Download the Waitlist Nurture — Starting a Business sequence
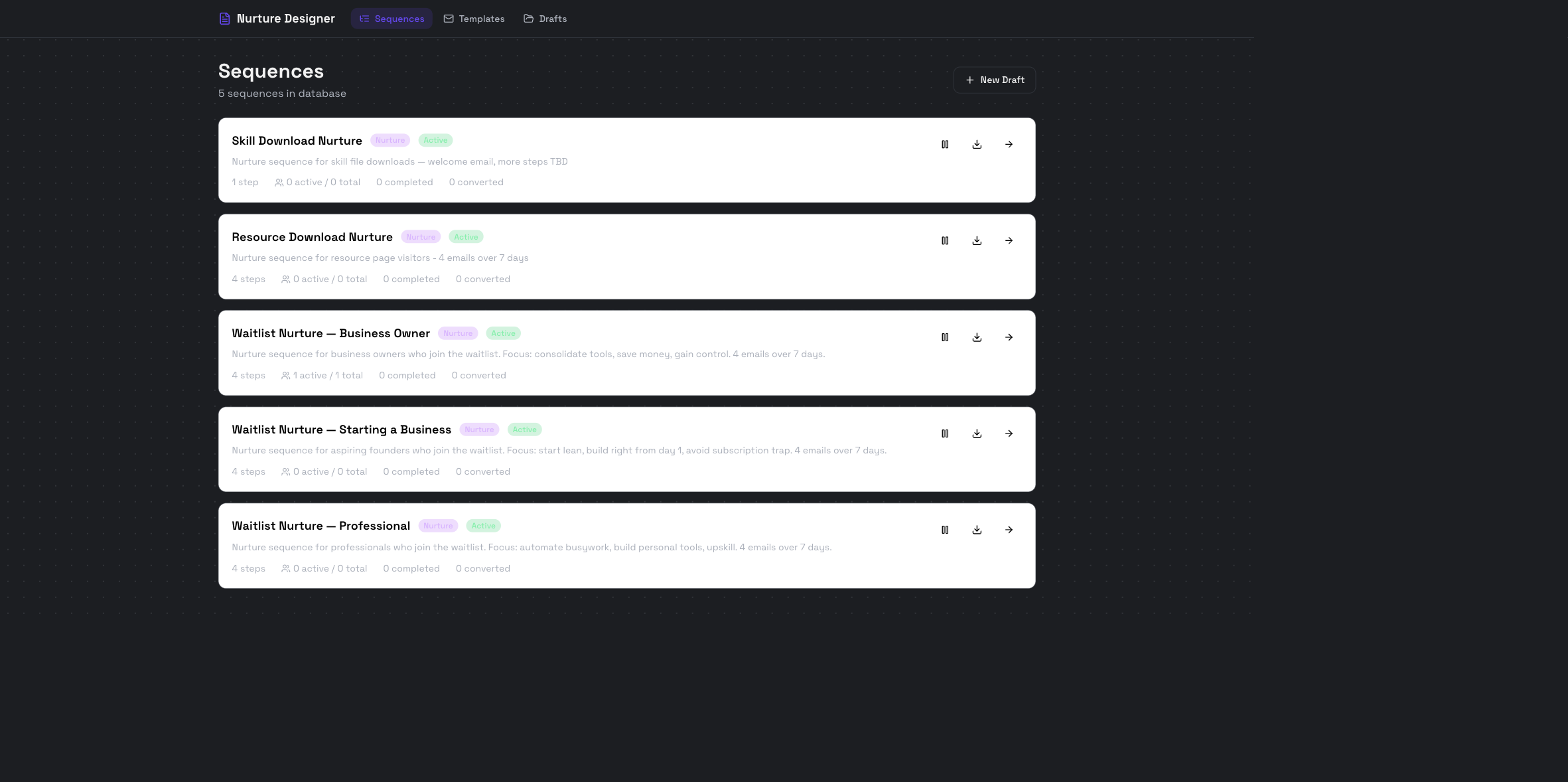 (x=977, y=433)
